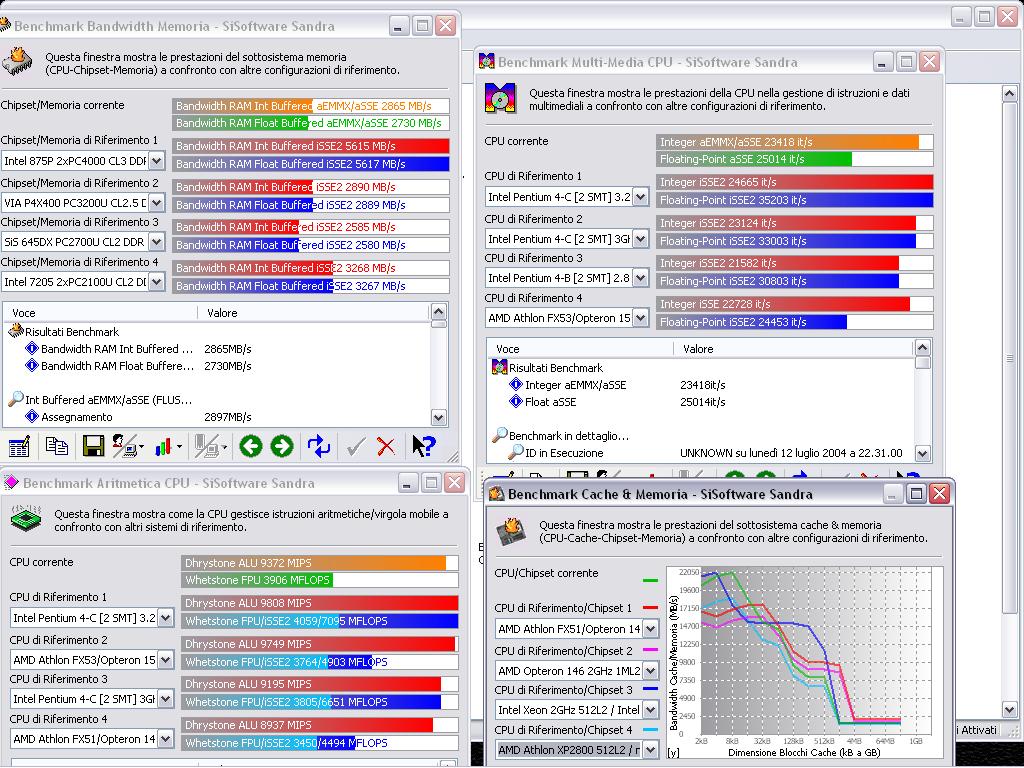The width and height of the screenshot is (1024, 768).
Task: Click the Valore column header in Memory window
Action: point(314,313)
